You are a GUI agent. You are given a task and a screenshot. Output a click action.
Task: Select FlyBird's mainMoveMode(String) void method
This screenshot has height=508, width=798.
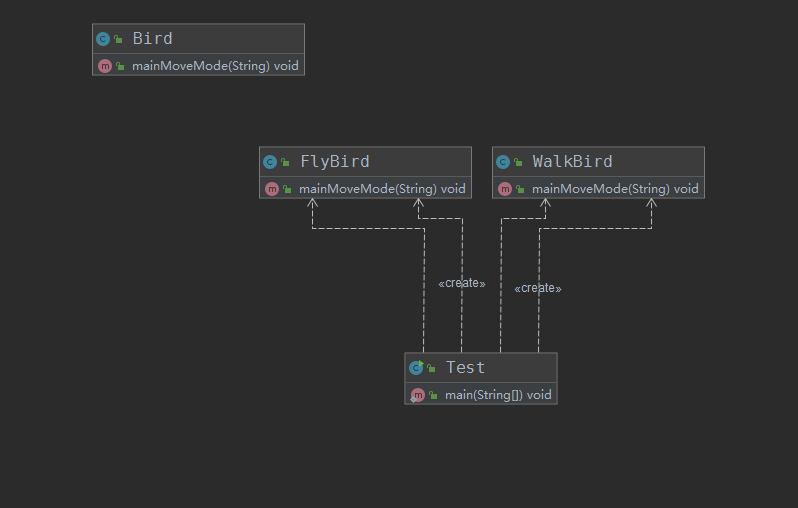click(x=382, y=189)
